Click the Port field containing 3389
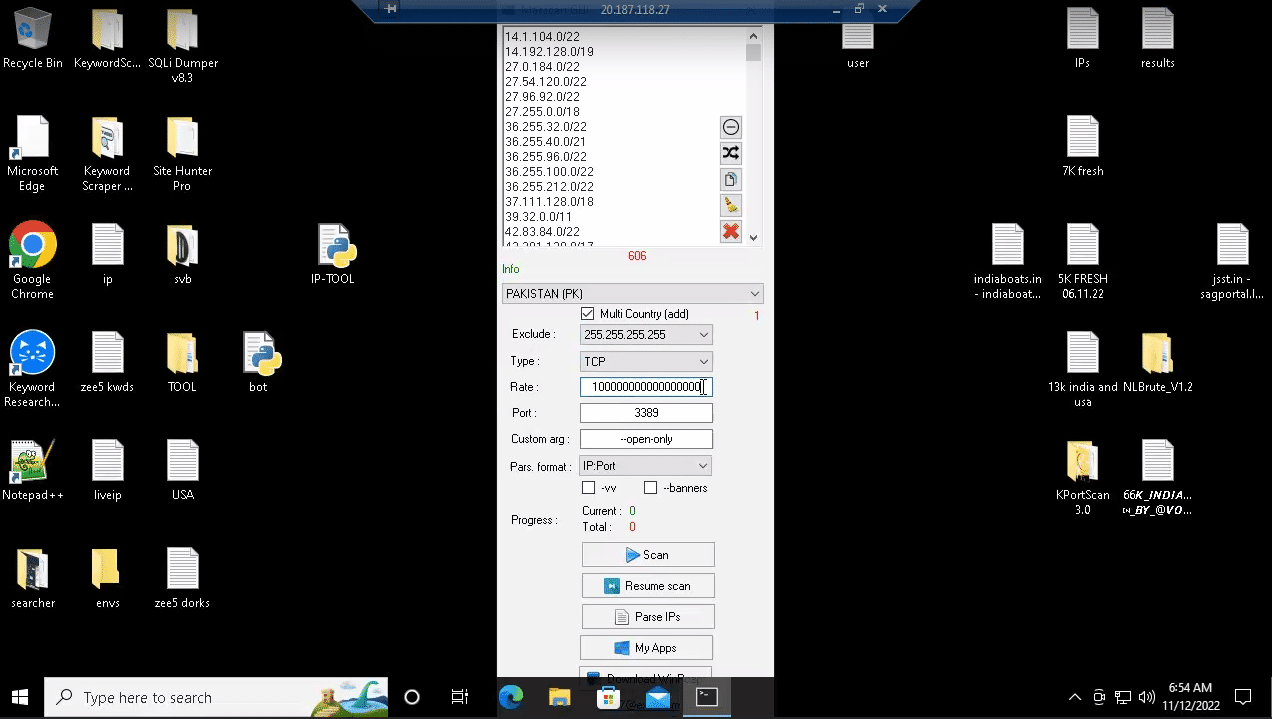1272x719 pixels. [x=646, y=413]
